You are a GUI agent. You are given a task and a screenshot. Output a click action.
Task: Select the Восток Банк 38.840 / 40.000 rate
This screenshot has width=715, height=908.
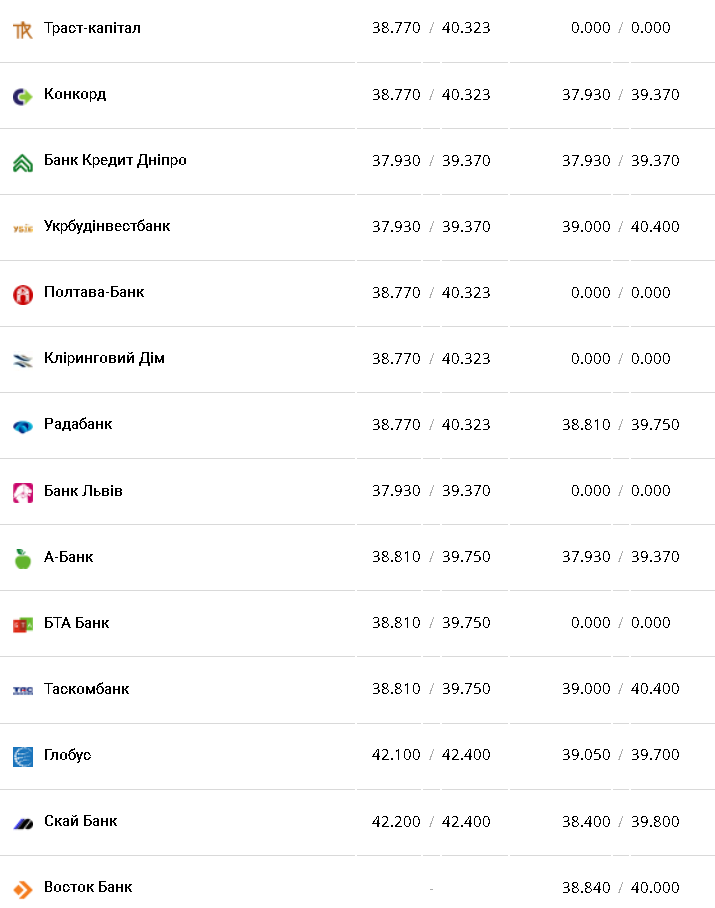620,887
